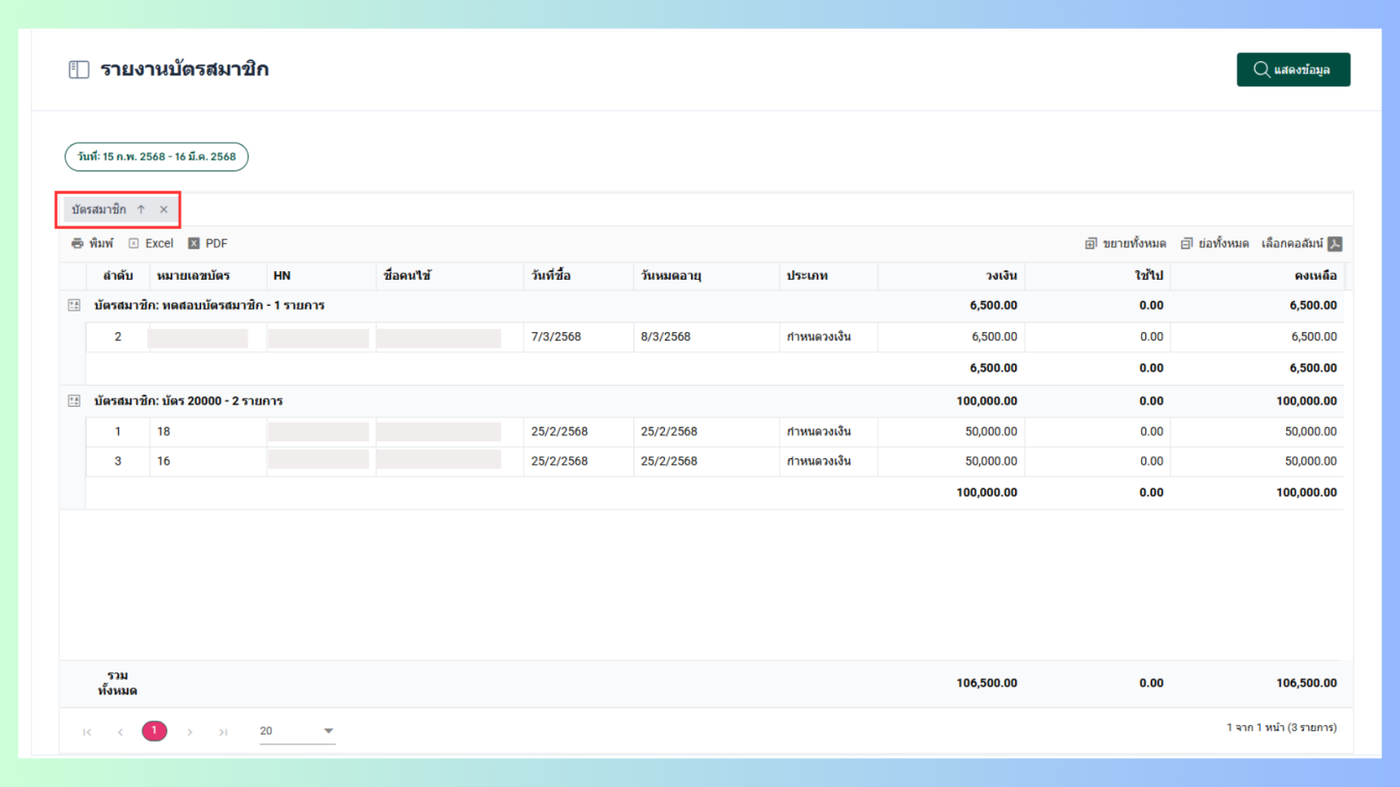Export the report to Excel
Viewport: 1400px width, 787px height.
(151, 244)
